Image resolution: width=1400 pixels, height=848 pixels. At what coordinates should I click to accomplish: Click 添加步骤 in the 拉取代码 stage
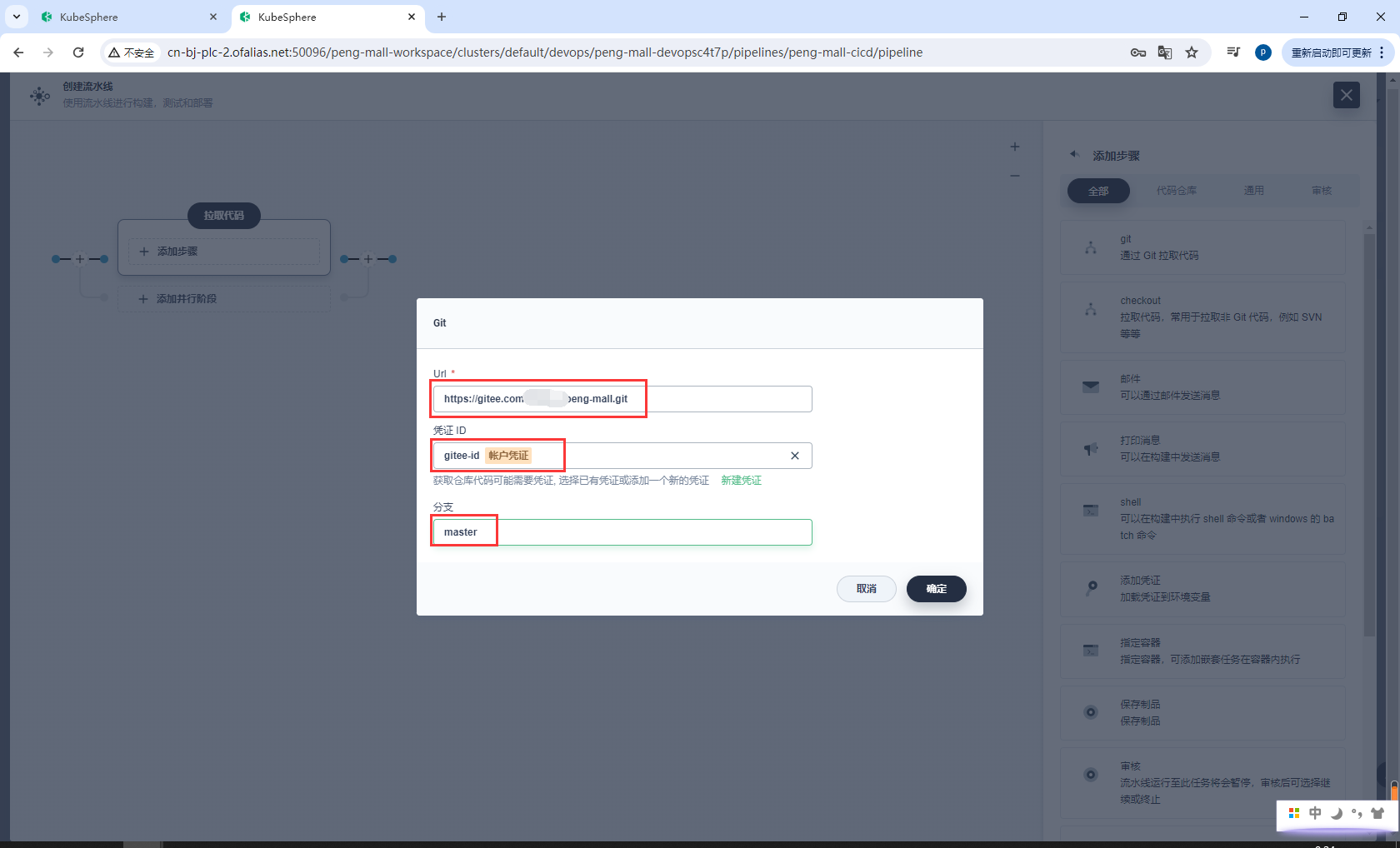click(x=224, y=252)
